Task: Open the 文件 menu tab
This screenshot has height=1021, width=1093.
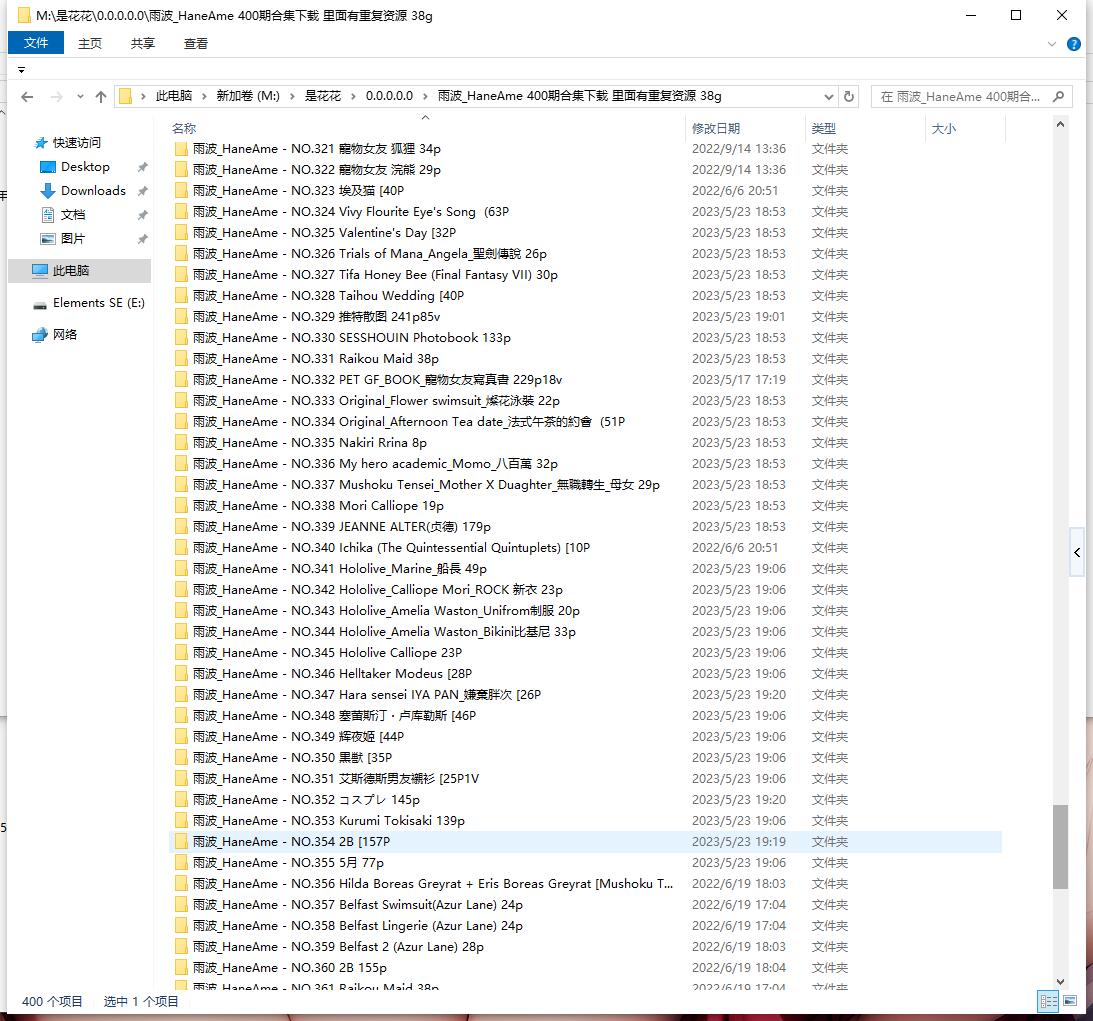Action: (x=36, y=43)
